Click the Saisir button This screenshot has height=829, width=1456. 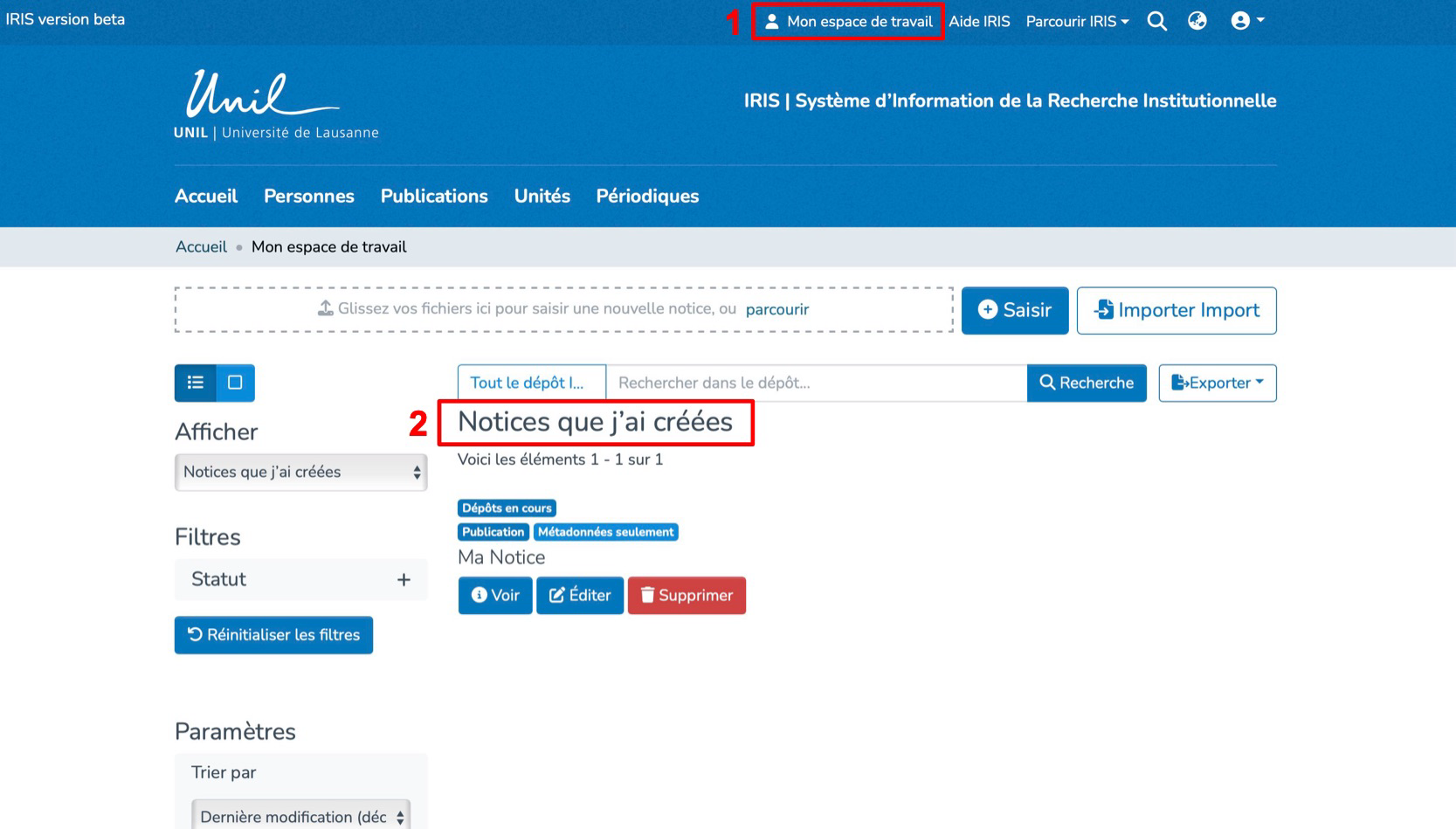point(1014,310)
